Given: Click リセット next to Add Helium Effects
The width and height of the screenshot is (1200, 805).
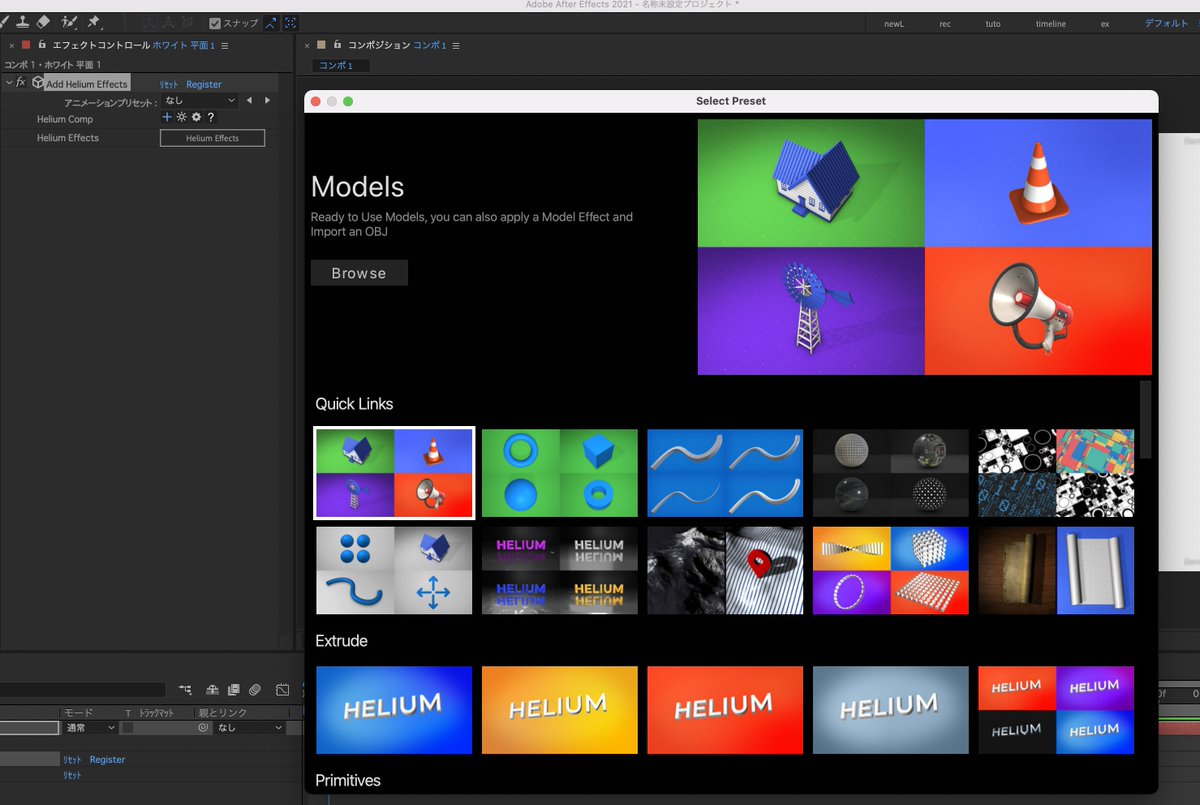Looking at the screenshot, I should click(x=169, y=84).
